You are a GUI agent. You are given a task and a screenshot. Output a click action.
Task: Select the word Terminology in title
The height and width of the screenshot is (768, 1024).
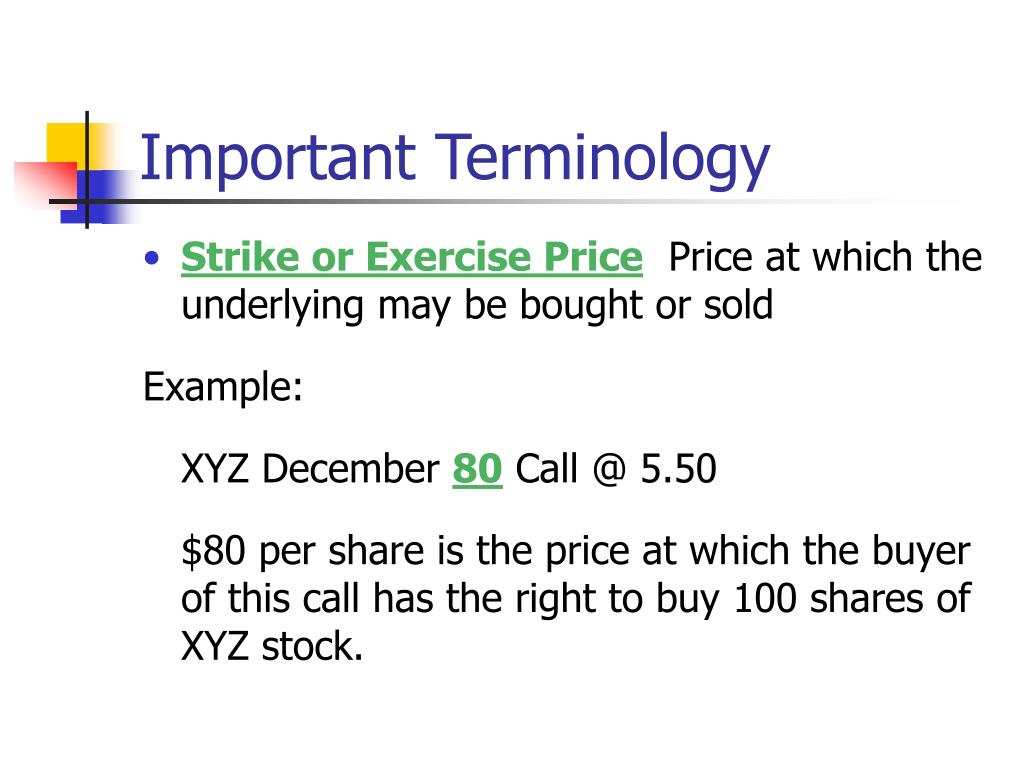[x=601, y=159]
